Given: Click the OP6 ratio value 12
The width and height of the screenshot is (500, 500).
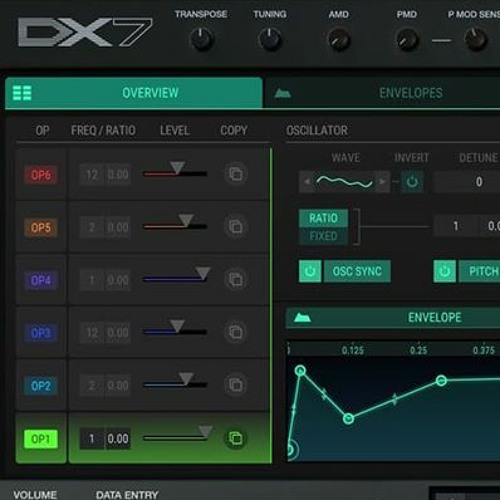Looking at the screenshot, I should (x=92, y=174).
